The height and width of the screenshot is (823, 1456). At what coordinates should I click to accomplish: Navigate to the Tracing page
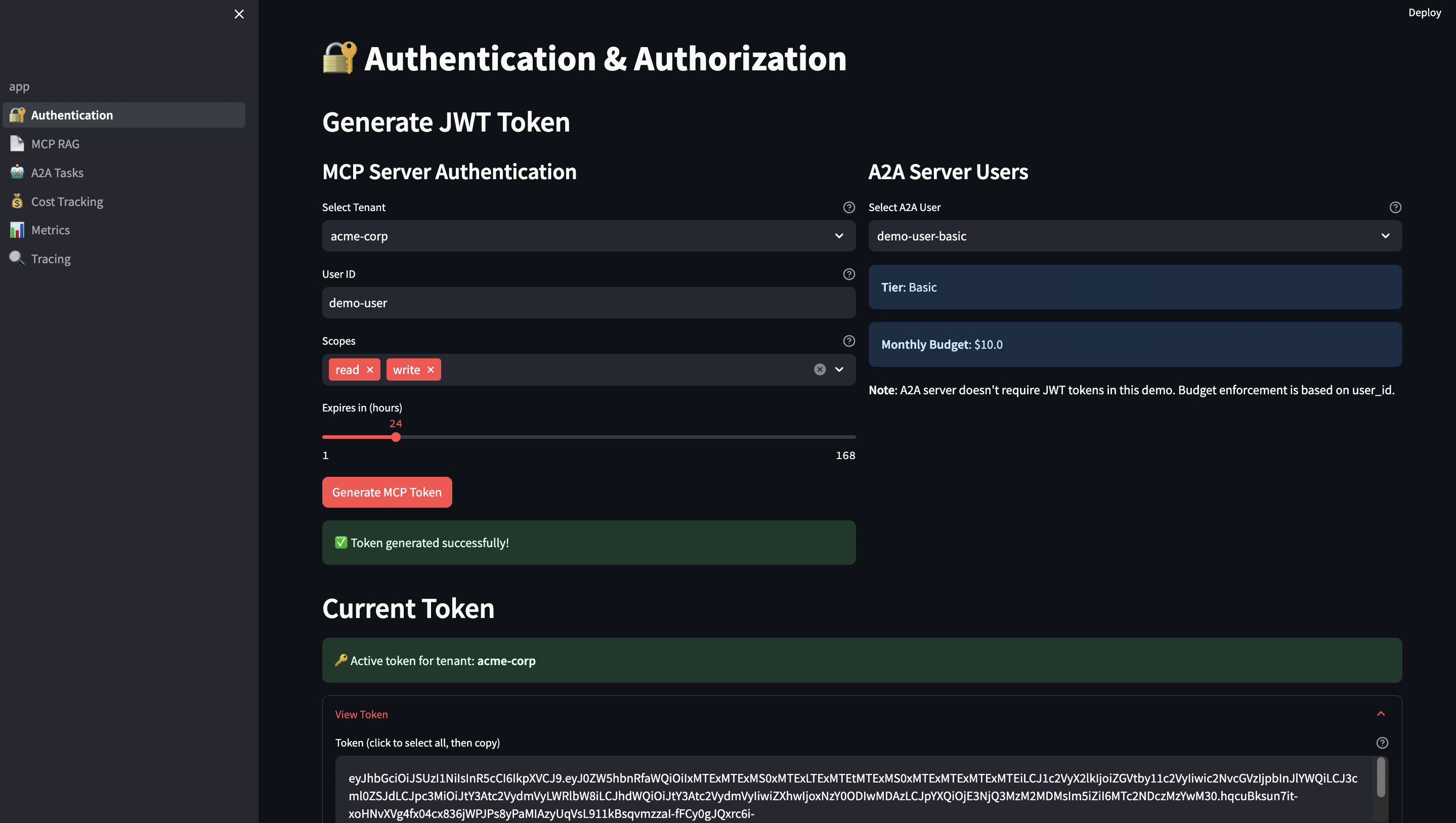coord(51,259)
